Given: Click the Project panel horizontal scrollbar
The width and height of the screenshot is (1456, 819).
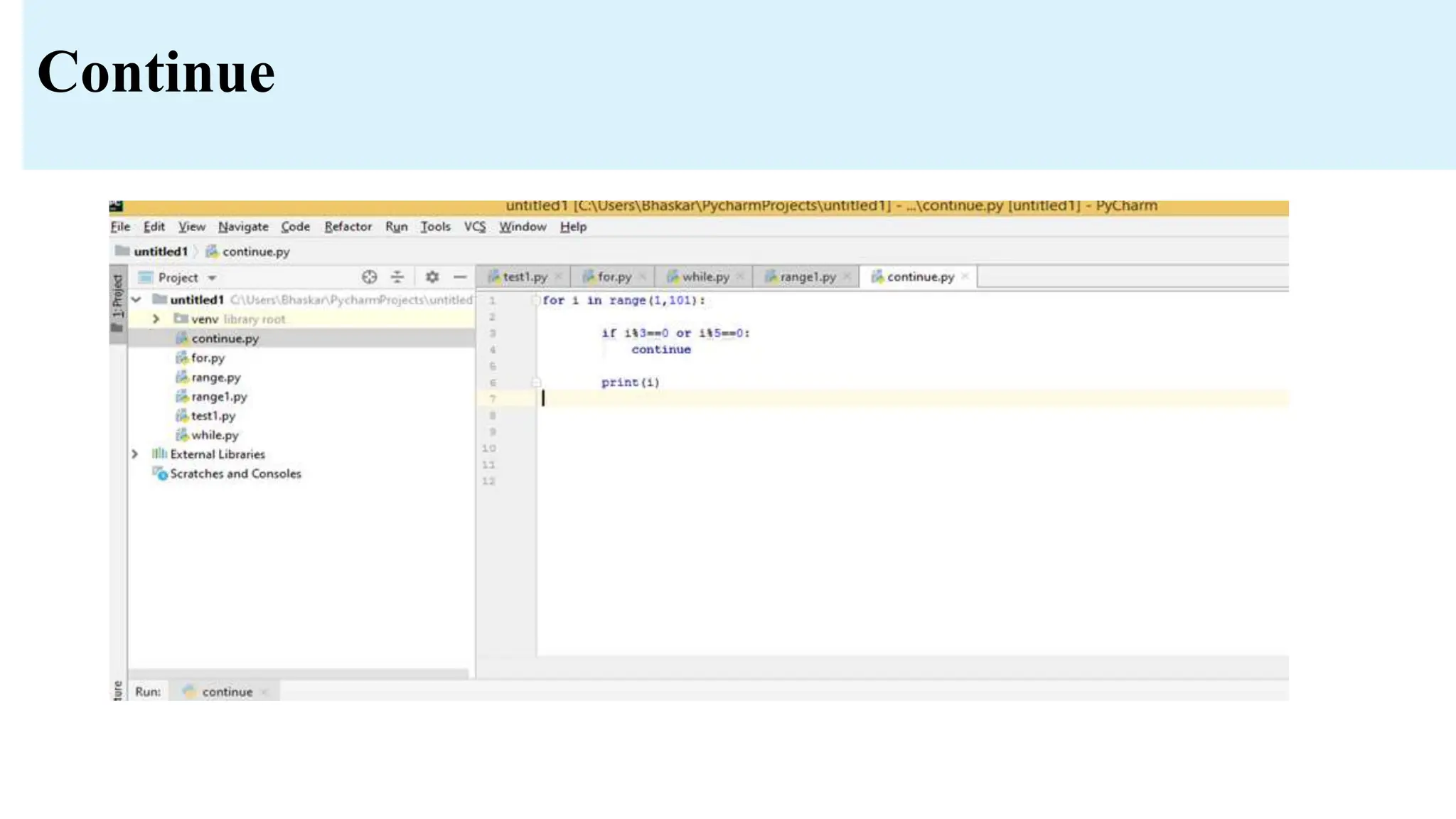Looking at the screenshot, I should (299, 673).
